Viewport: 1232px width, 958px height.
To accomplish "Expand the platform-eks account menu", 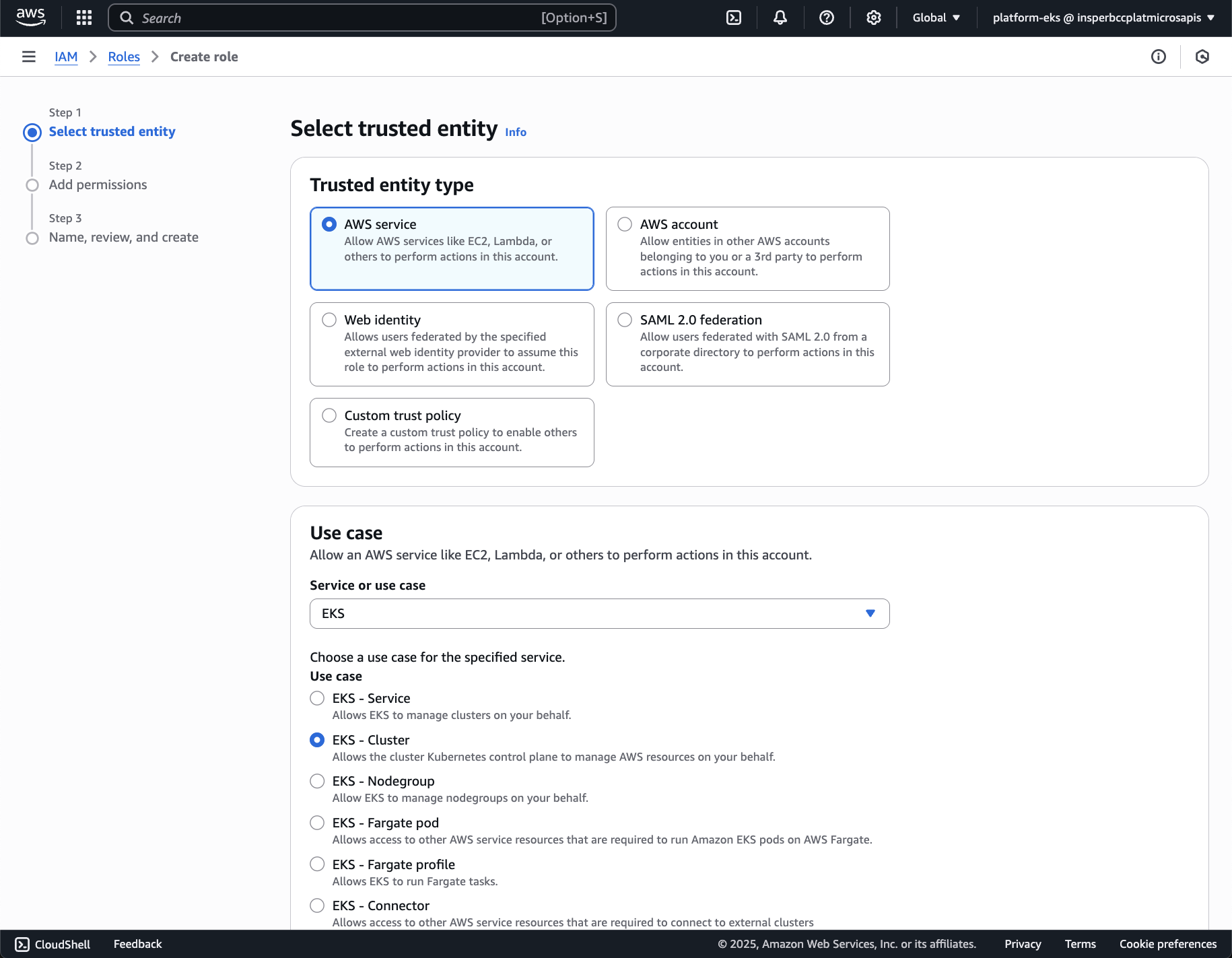I will point(1103,18).
